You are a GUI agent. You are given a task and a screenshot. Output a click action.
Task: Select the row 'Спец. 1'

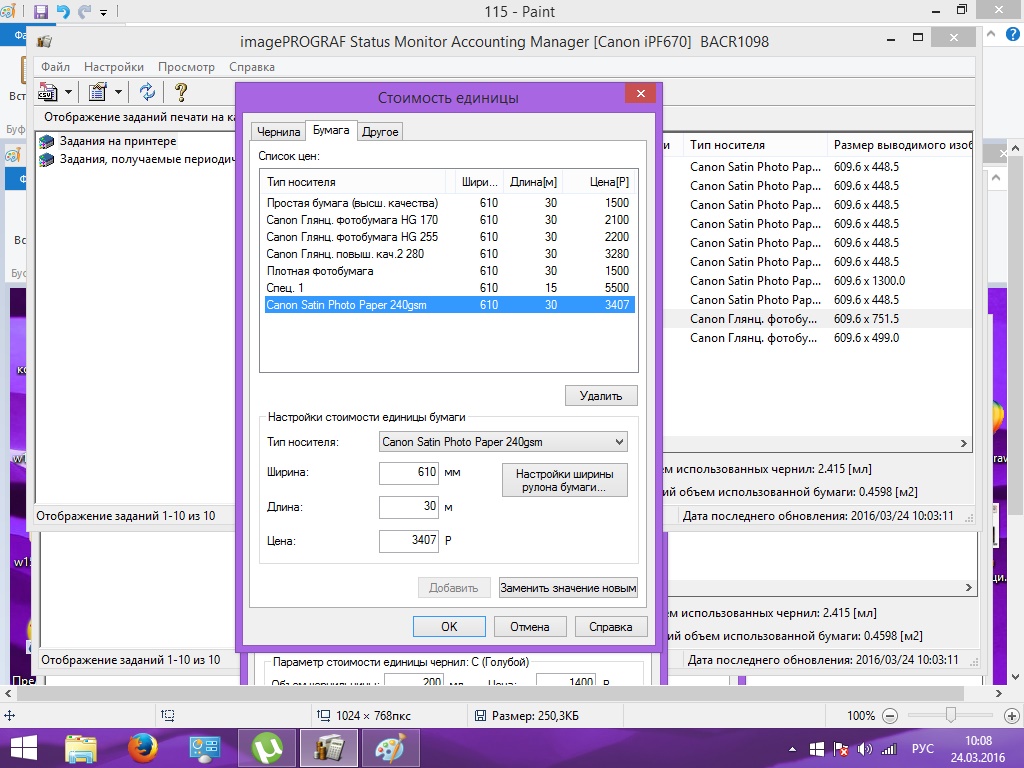click(449, 288)
